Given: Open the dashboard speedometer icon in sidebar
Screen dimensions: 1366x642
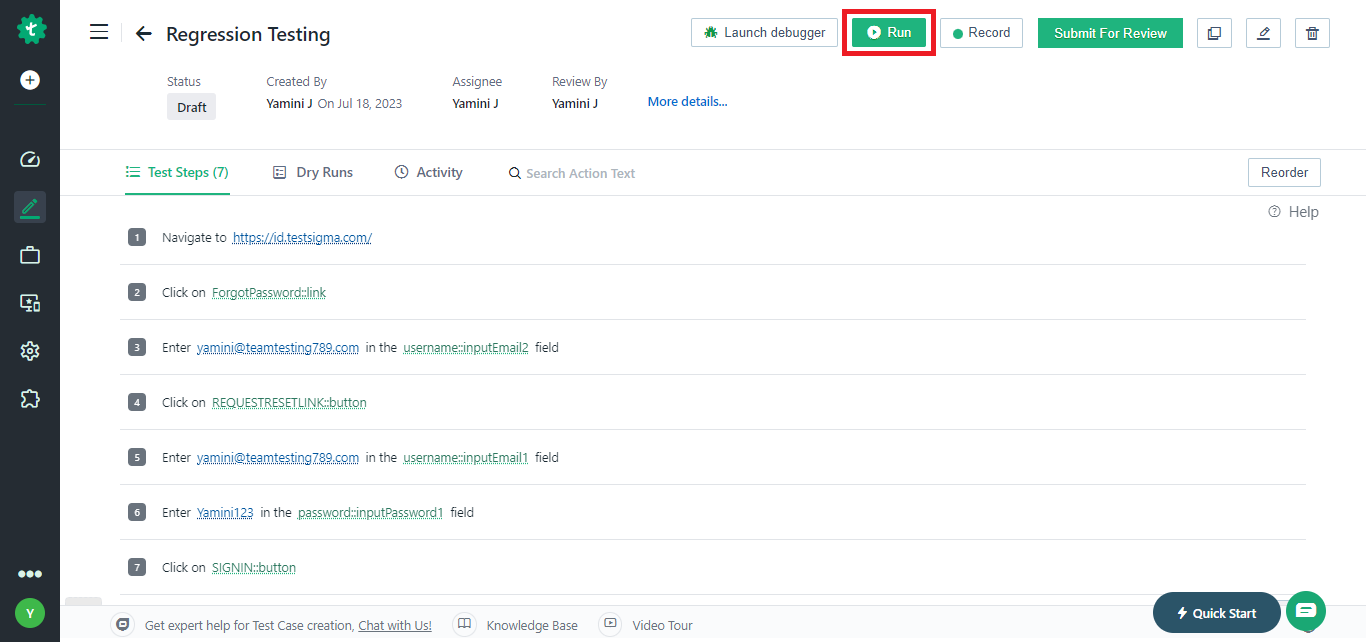Looking at the screenshot, I should (29, 158).
